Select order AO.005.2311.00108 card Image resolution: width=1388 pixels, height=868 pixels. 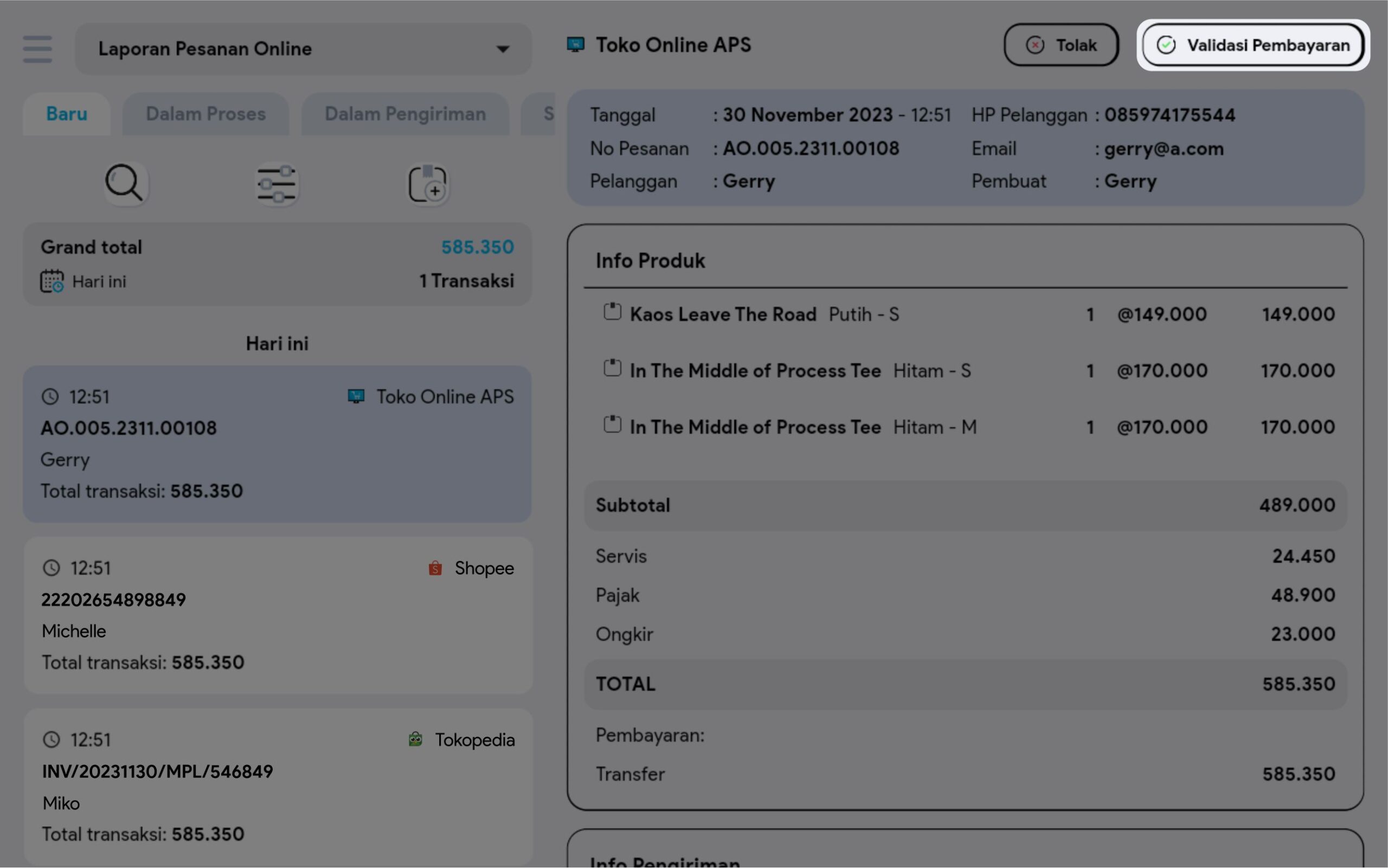pyautogui.click(x=277, y=444)
